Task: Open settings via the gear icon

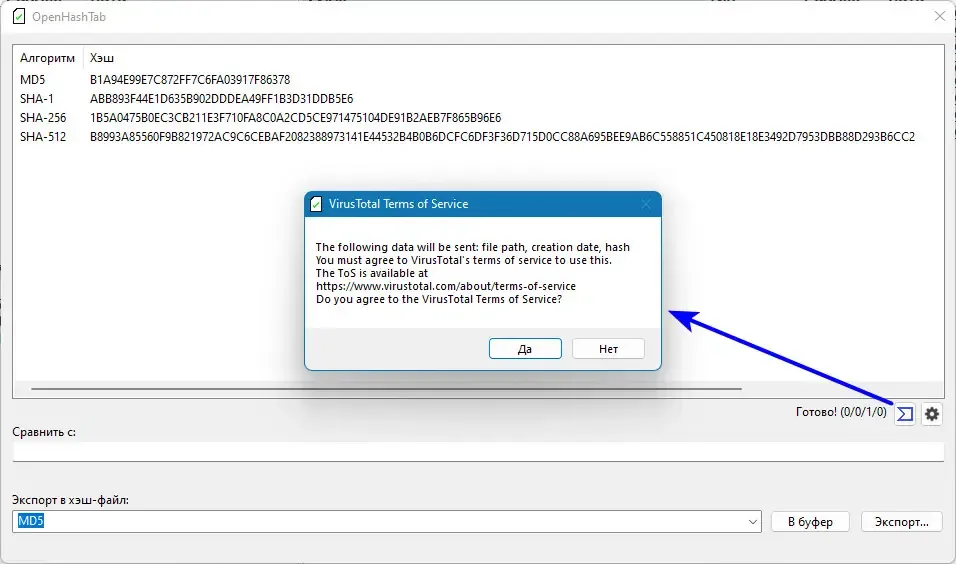Action: click(x=932, y=414)
